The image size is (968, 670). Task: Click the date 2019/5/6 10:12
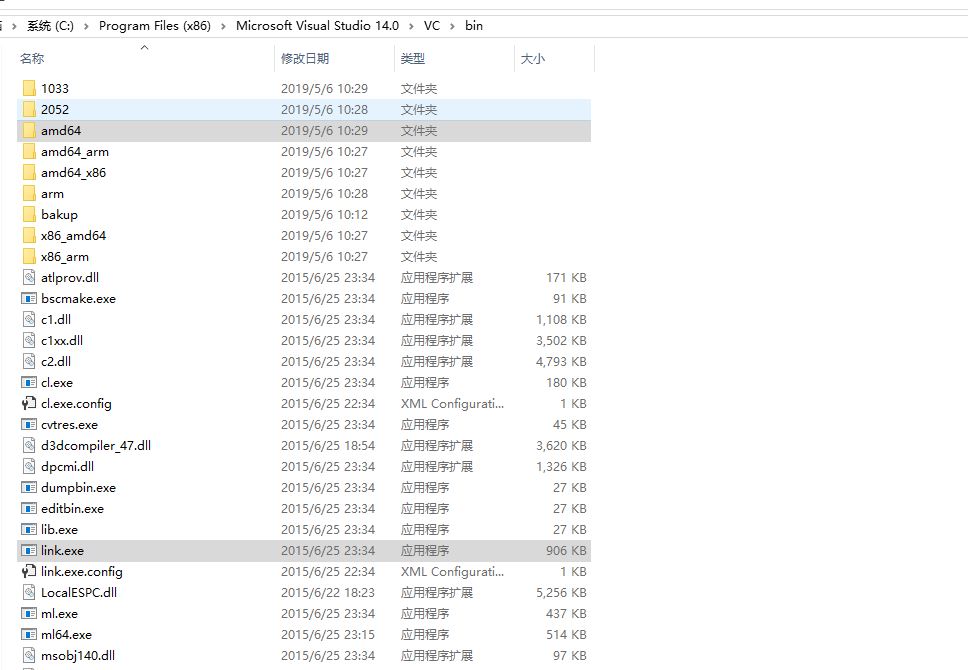coord(324,214)
